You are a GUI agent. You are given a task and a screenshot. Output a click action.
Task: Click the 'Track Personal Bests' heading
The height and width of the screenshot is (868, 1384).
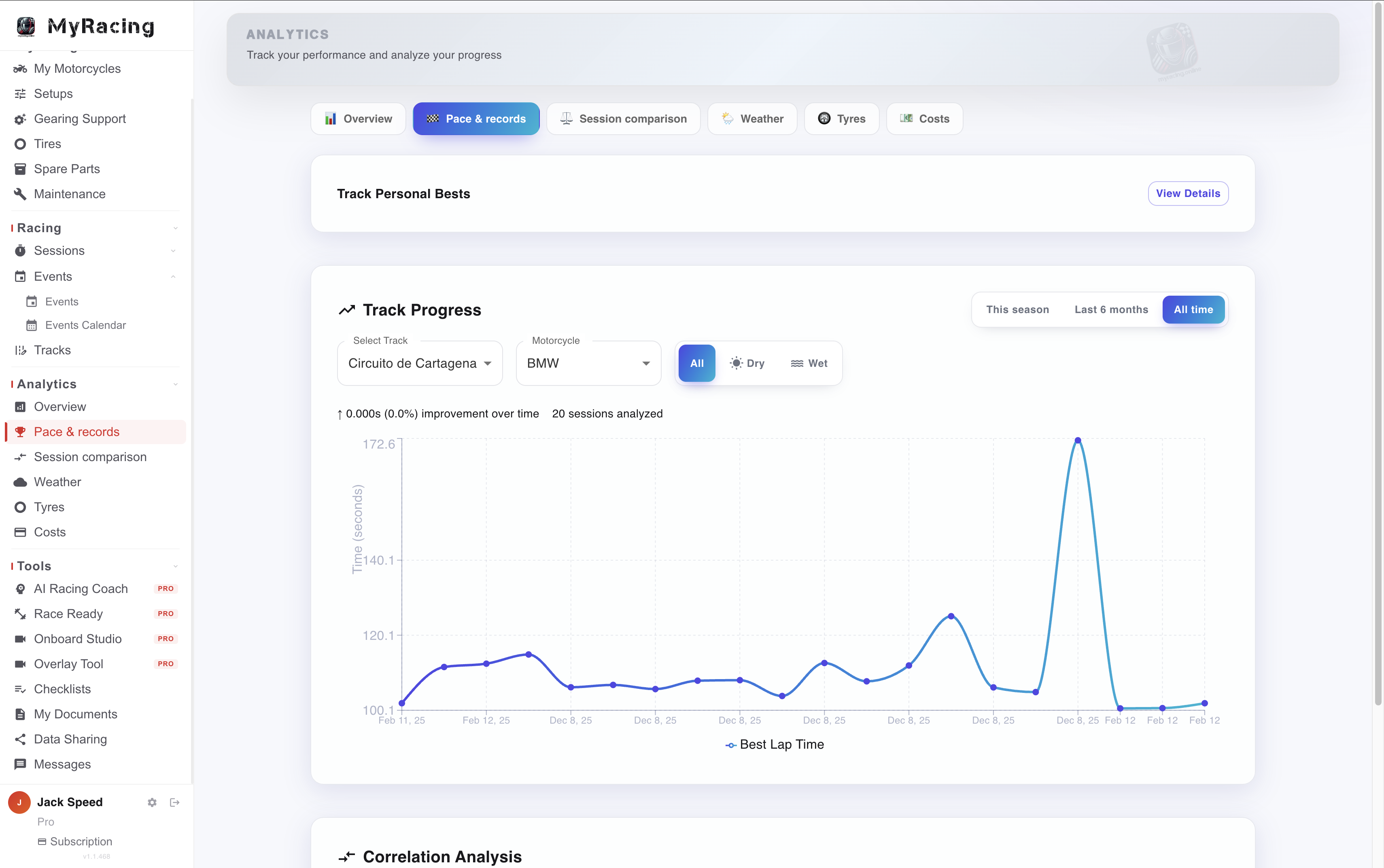point(403,194)
